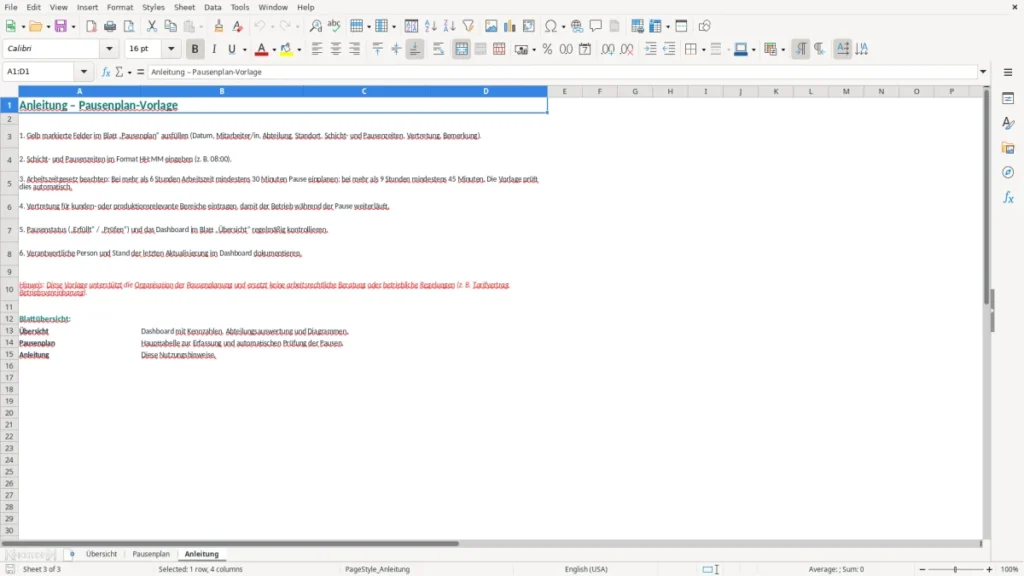
Task: Open the Sheet menu
Action: click(184, 7)
